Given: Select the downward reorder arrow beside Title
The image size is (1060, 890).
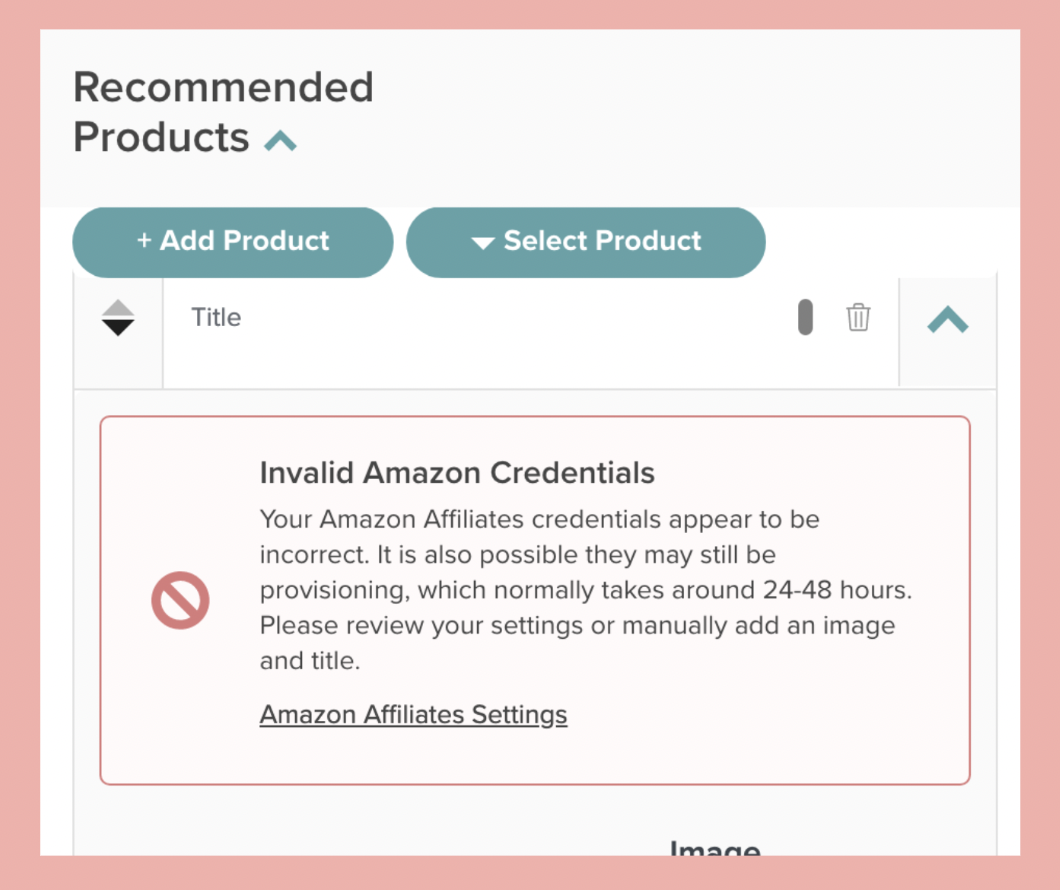Looking at the screenshot, I should click(117, 326).
